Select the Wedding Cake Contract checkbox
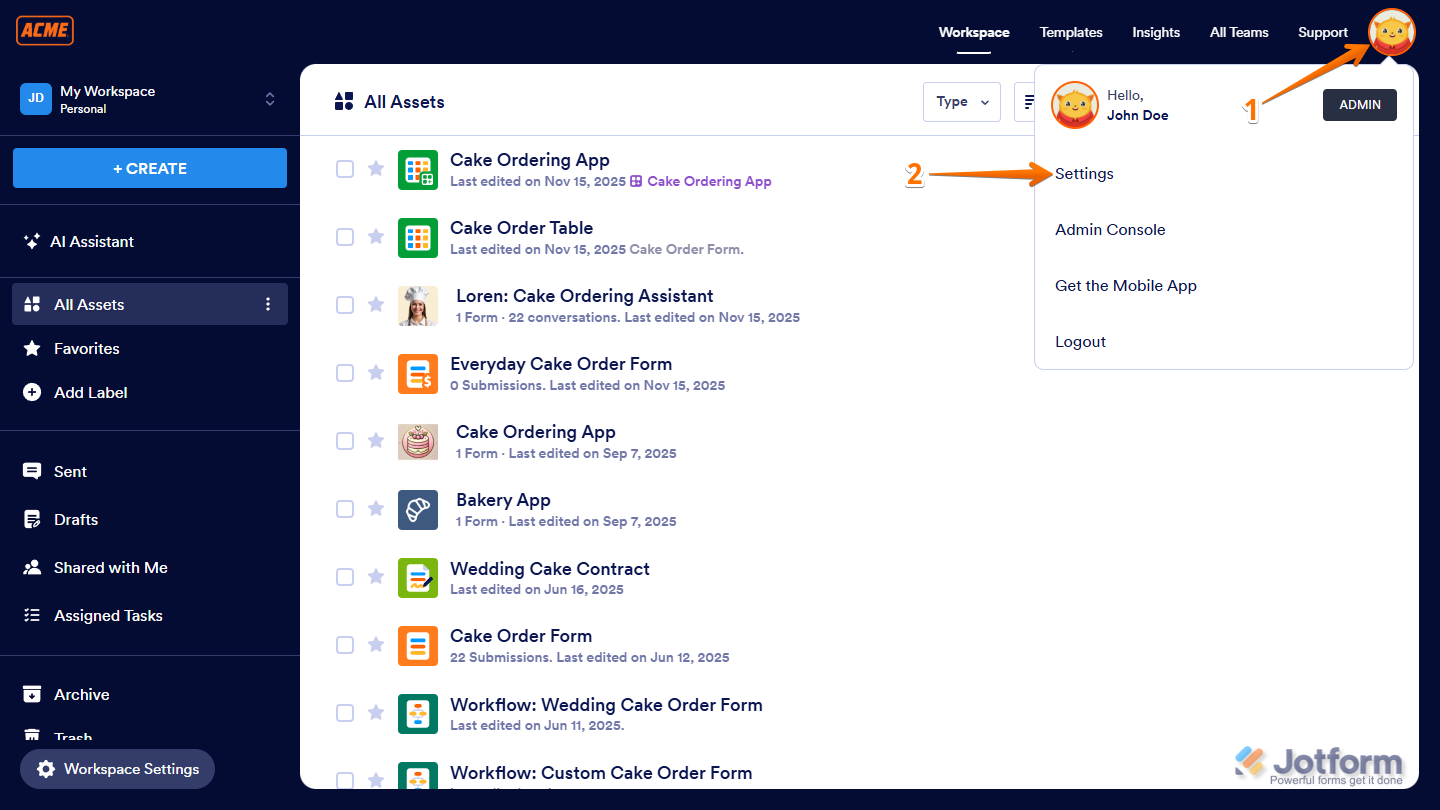1440x810 pixels. [x=345, y=577]
